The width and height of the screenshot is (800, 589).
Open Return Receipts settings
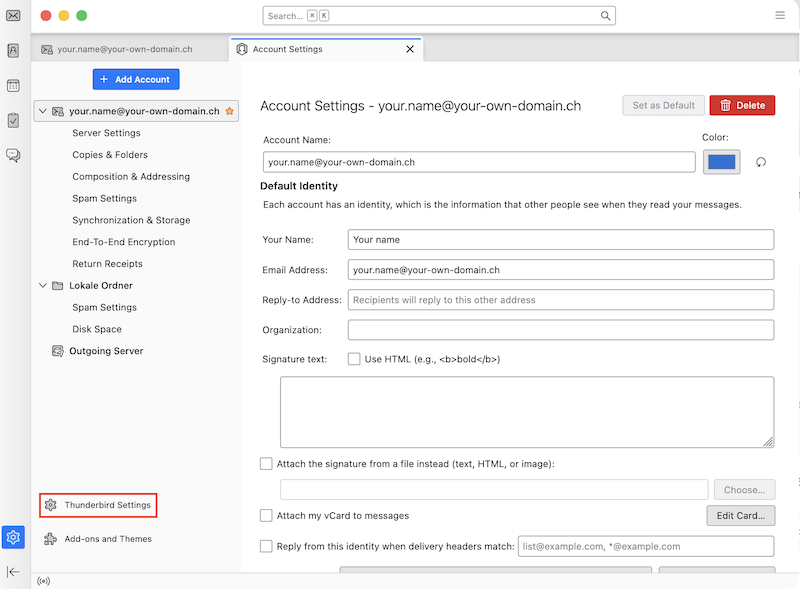[107, 264]
